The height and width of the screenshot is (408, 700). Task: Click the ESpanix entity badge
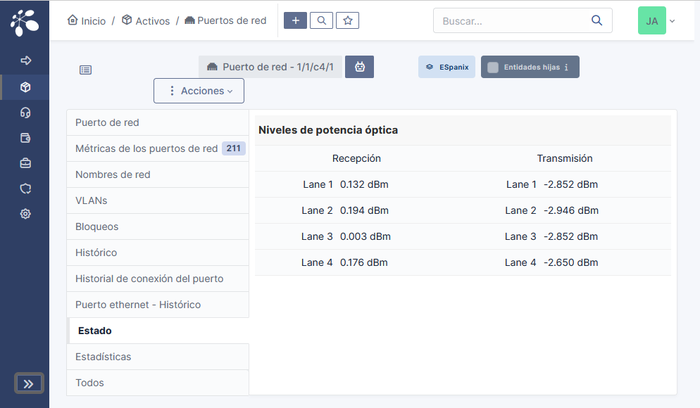coord(446,67)
